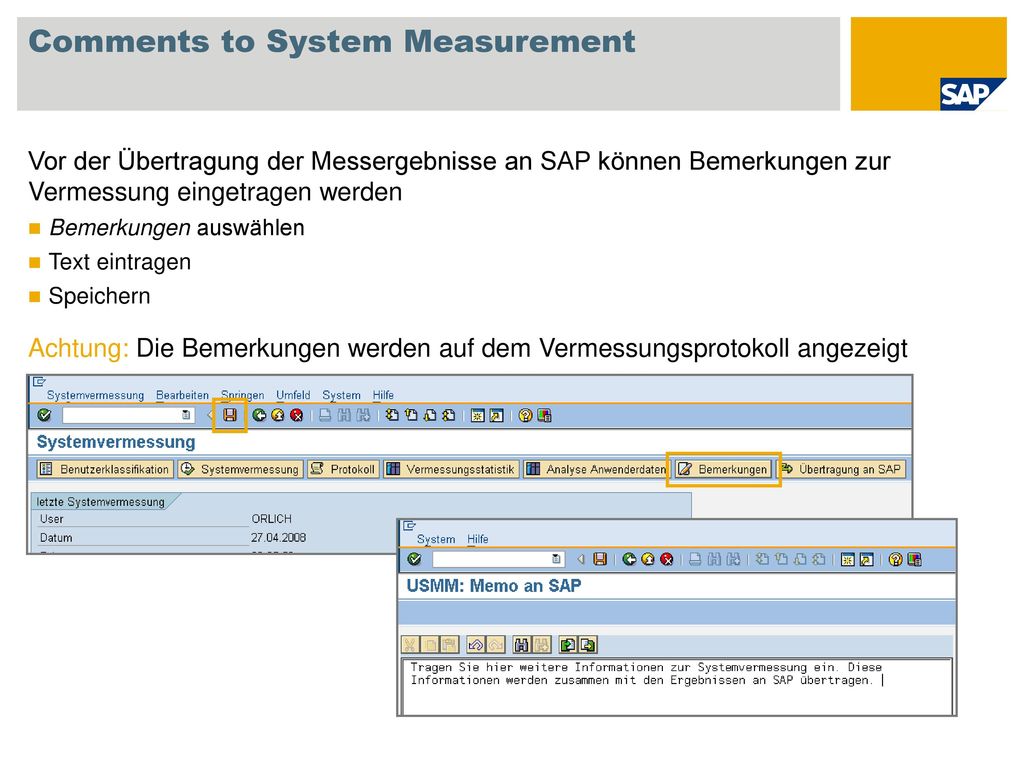1024x768 pixels.
Task: Click the Copy icon in memo editor toolbar
Action: coord(430,645)
